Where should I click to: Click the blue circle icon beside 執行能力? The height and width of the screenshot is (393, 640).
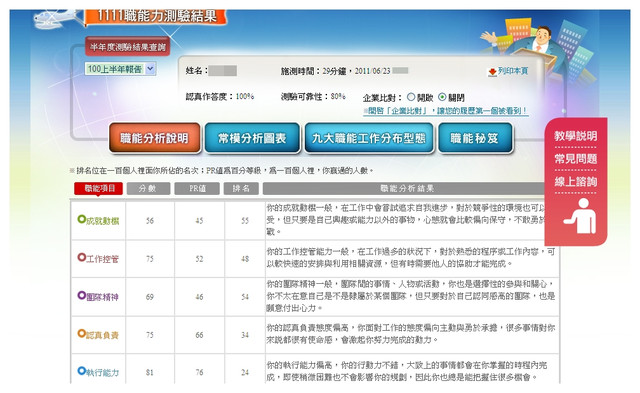pos(82,371)
